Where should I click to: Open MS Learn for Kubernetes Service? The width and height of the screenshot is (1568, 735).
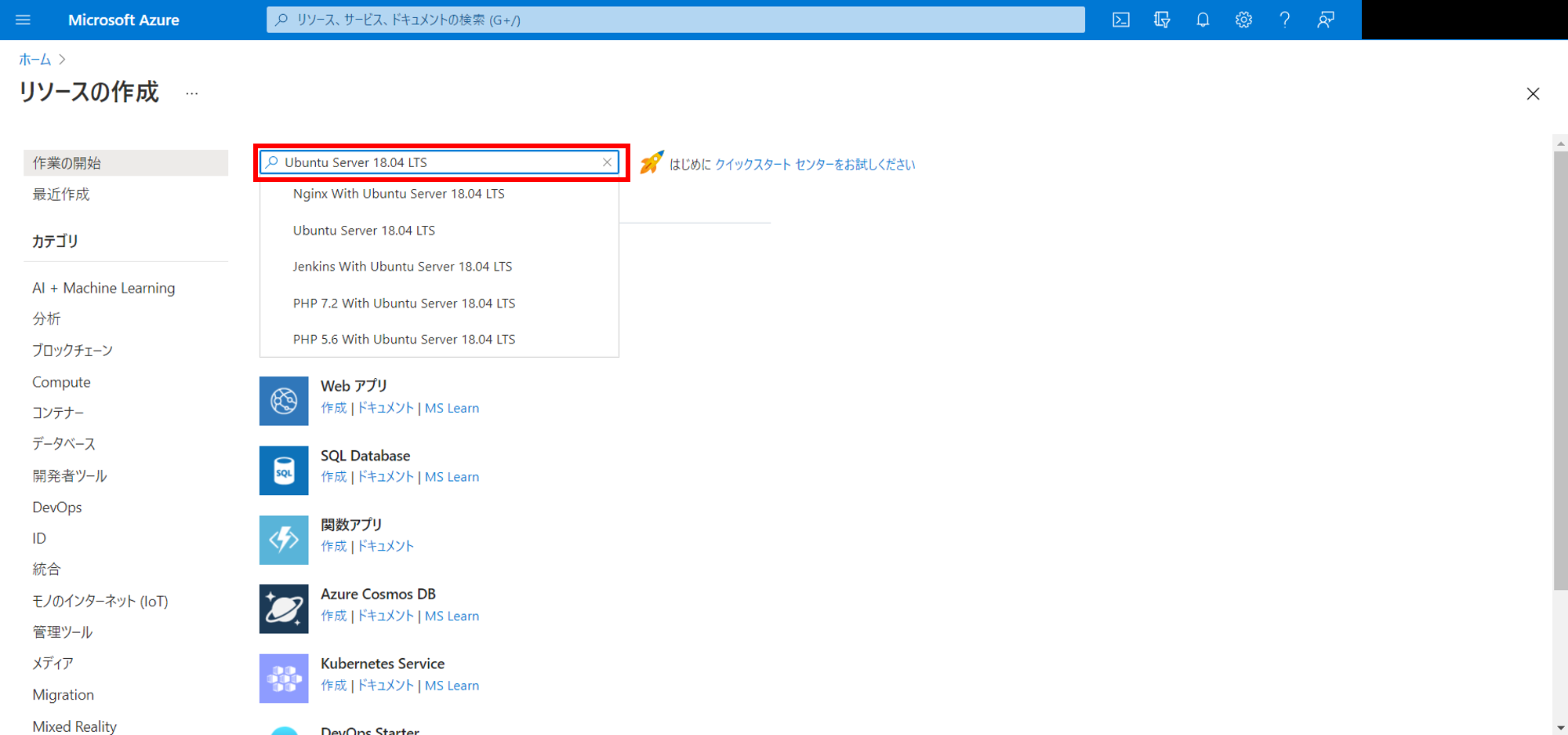[452, 686]
